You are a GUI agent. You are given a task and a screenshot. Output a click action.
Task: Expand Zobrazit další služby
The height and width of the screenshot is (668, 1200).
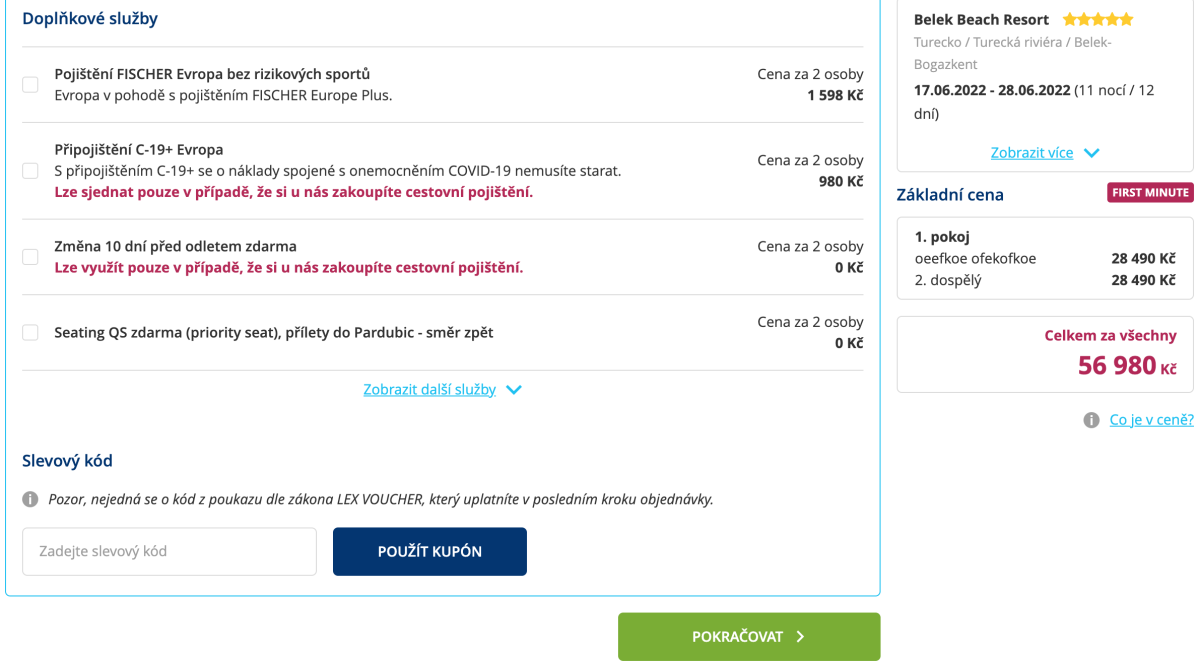coord(430,390)
